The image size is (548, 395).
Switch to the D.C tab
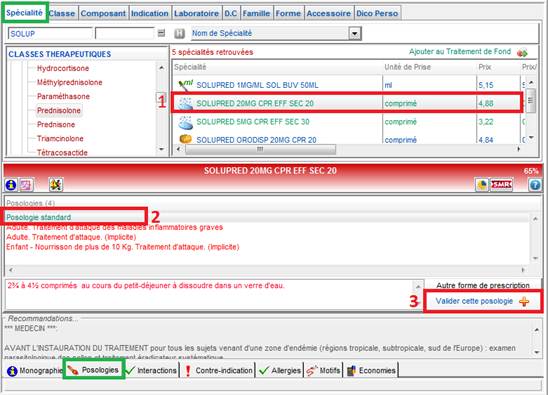click(x=231, y=13)
